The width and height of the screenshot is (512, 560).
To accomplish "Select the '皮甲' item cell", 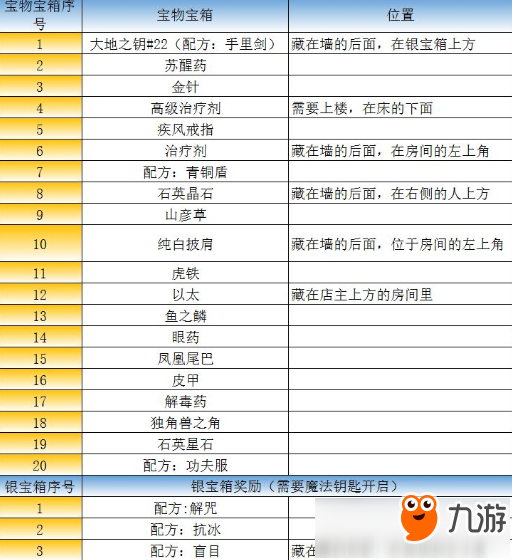I will (x=185, y=380).
